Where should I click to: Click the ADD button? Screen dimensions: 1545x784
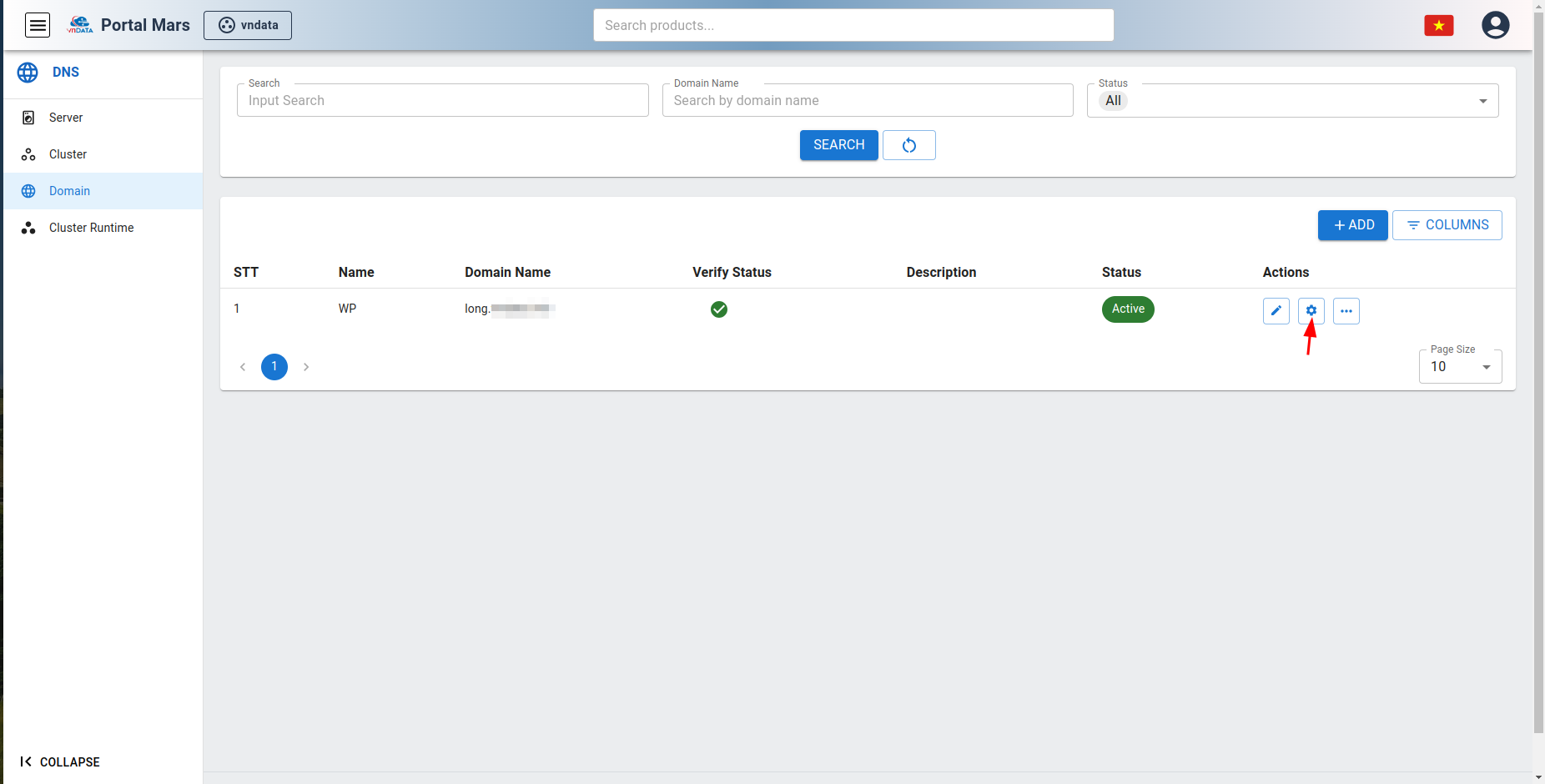pos(1352,225)
